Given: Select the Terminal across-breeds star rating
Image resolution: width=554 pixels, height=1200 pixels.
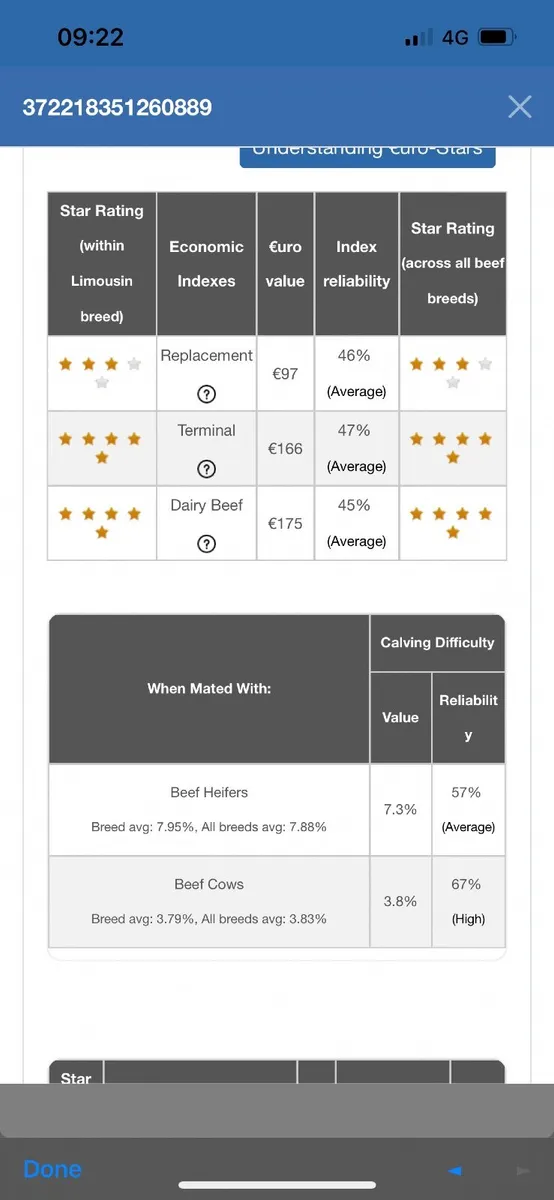Looking at the screenshot, I should coord(453,447).
